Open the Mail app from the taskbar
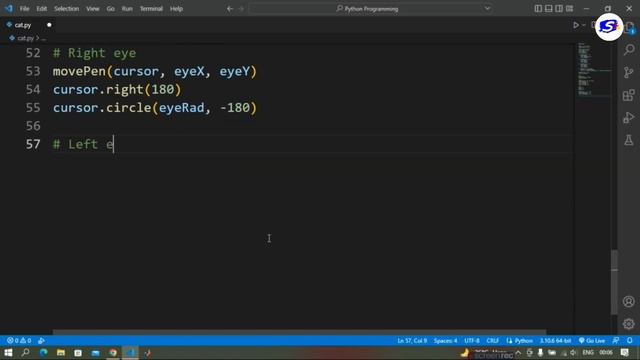Screen dimensions: 640x360 [96, 353]
